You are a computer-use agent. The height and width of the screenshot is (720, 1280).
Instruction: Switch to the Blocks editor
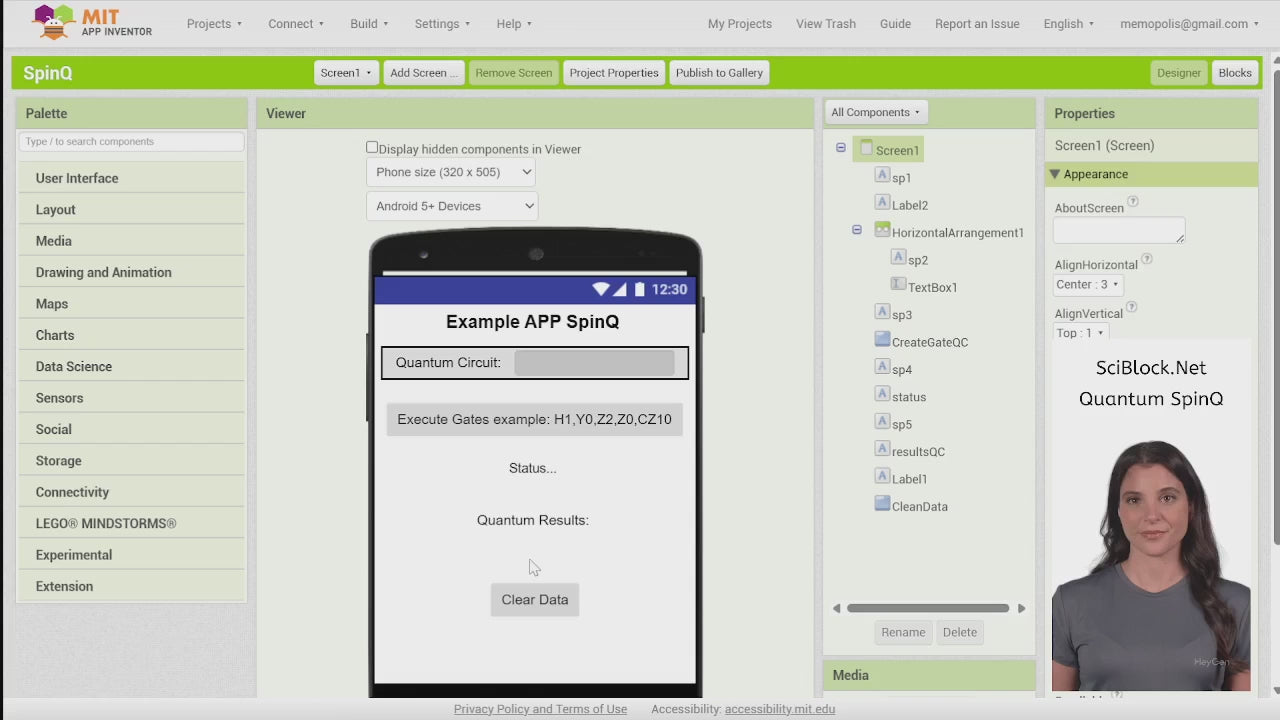[1234, 73]
